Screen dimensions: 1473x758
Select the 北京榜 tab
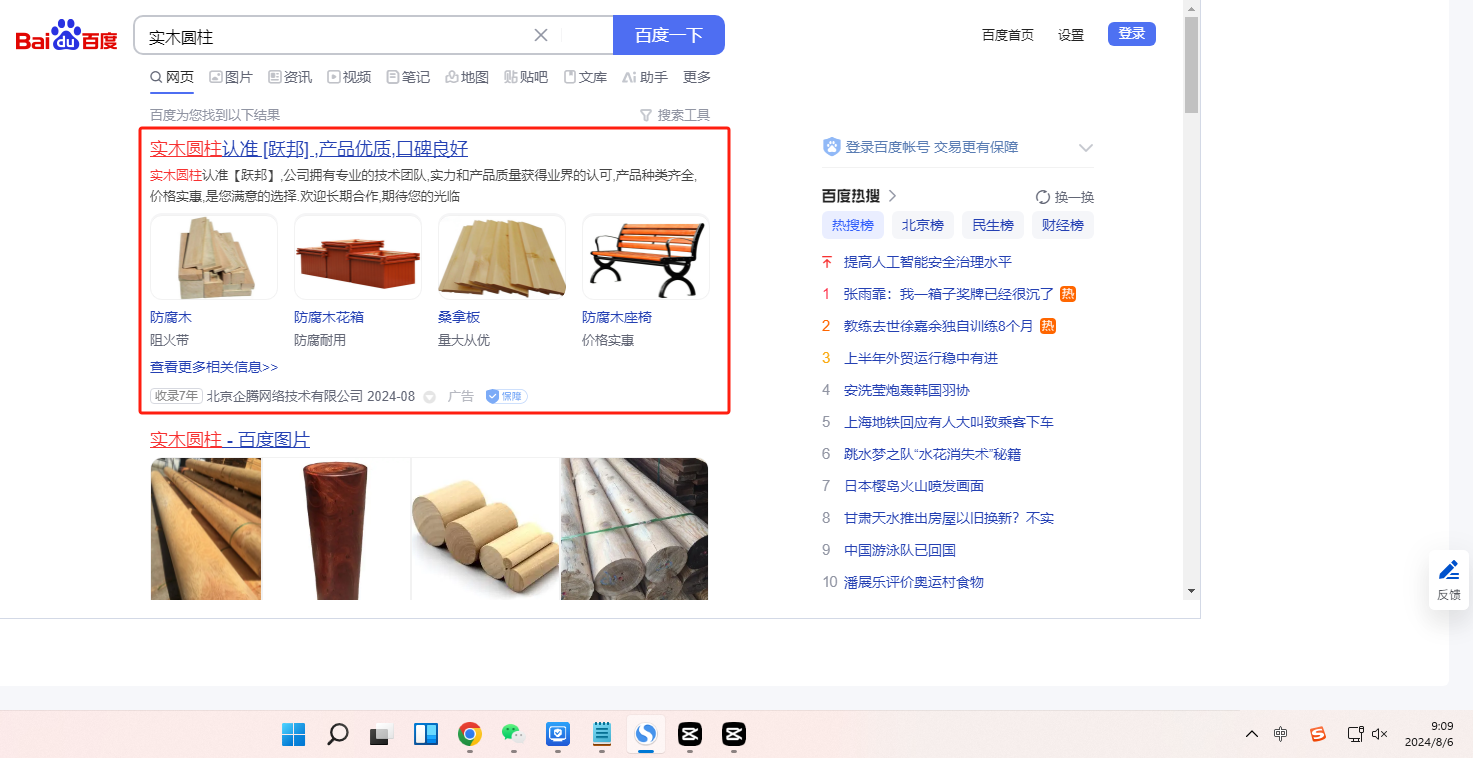[923, 225]
